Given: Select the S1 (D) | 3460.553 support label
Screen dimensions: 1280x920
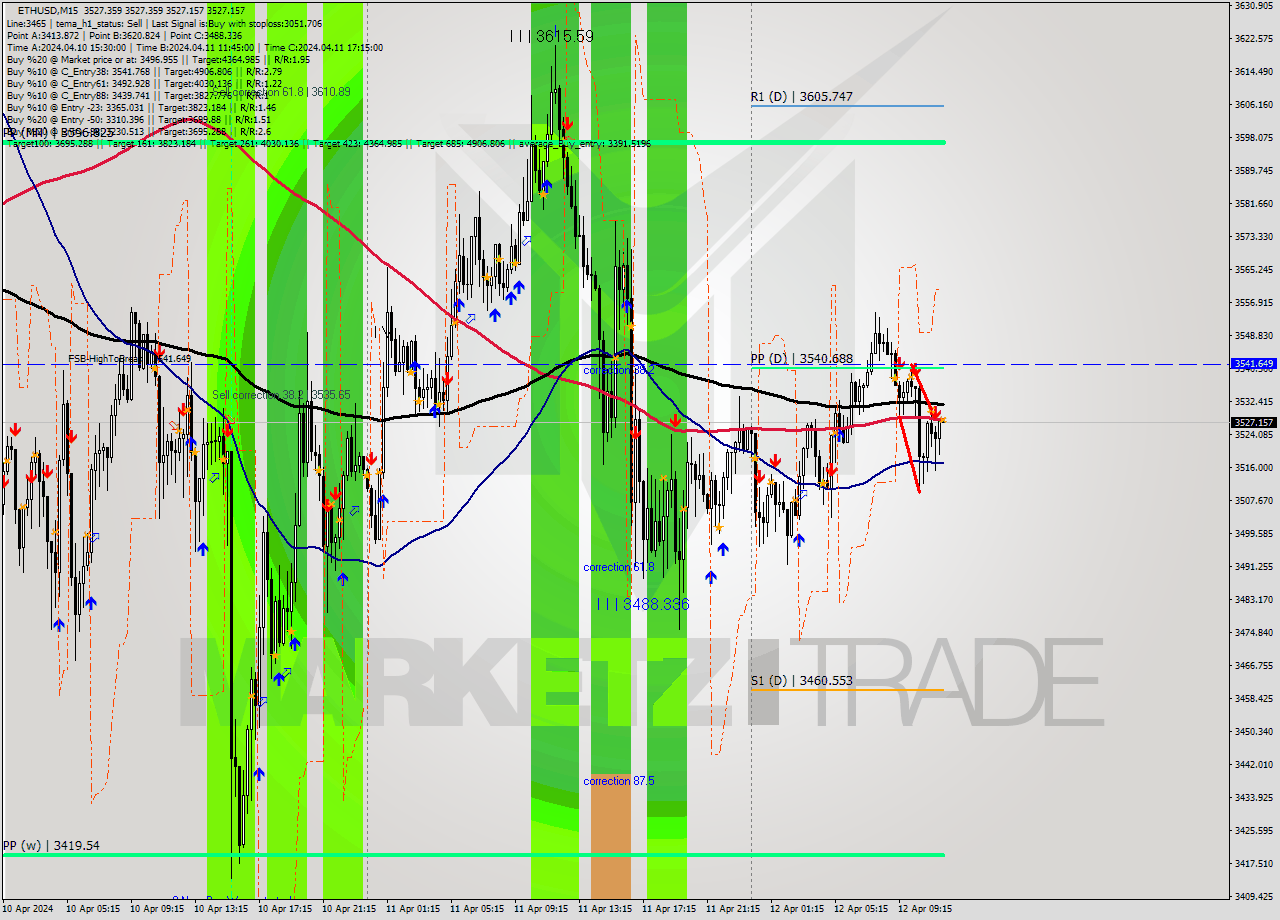Looking at the screenshot, I should pyautogui.click(x=802, y=681).
